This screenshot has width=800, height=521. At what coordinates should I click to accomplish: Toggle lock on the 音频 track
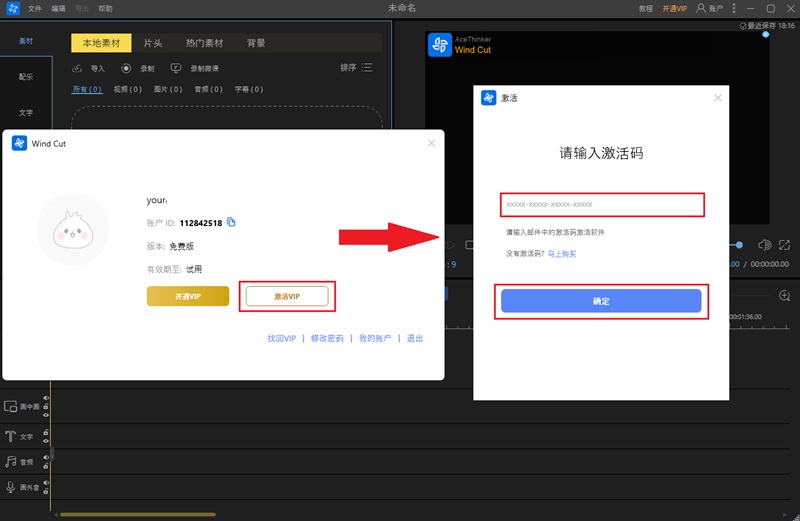[46, 466]
